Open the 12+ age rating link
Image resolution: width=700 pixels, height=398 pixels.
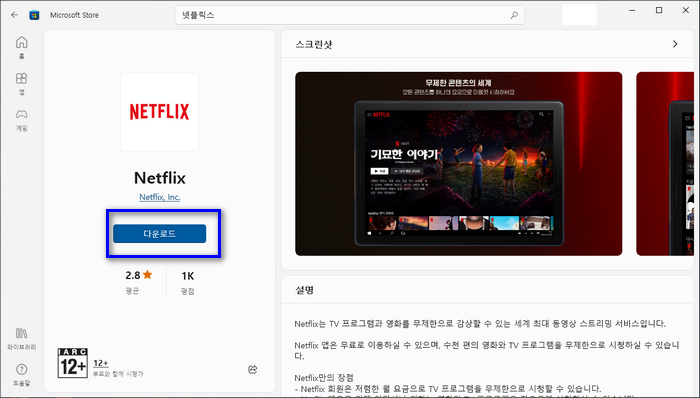(x=101, y=363)
